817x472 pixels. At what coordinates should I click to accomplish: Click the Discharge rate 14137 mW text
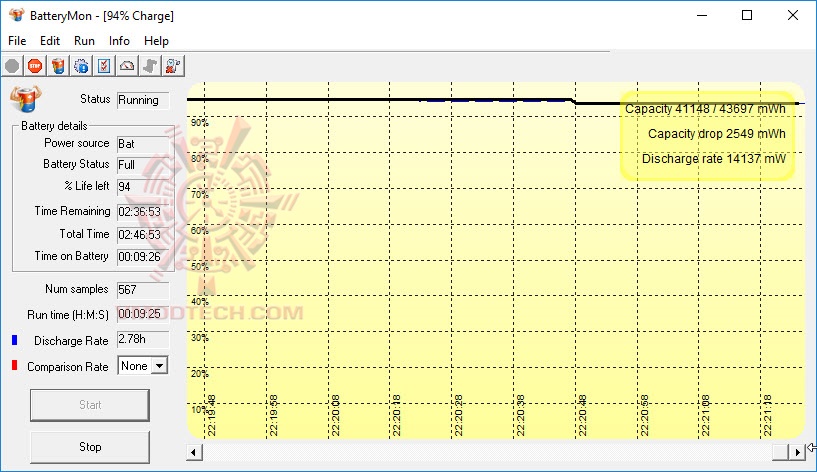713,159
